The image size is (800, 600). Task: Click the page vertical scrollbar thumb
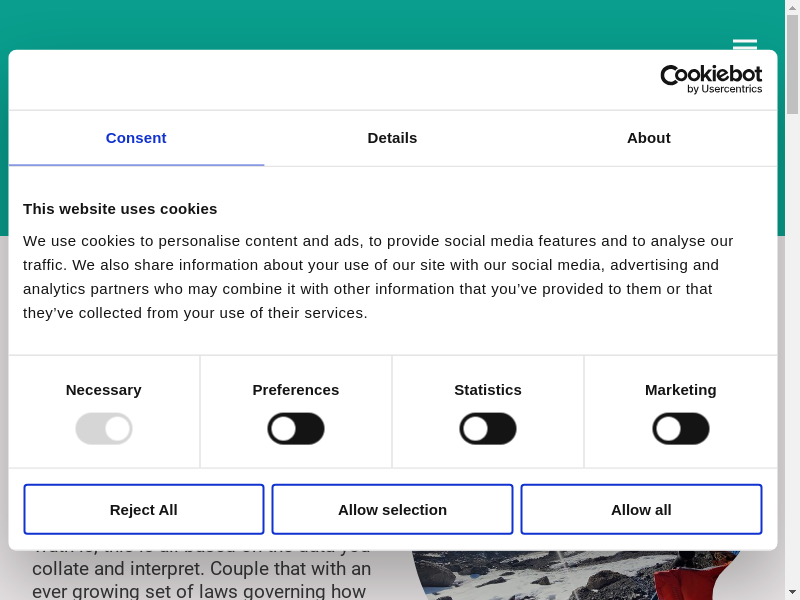792,65
